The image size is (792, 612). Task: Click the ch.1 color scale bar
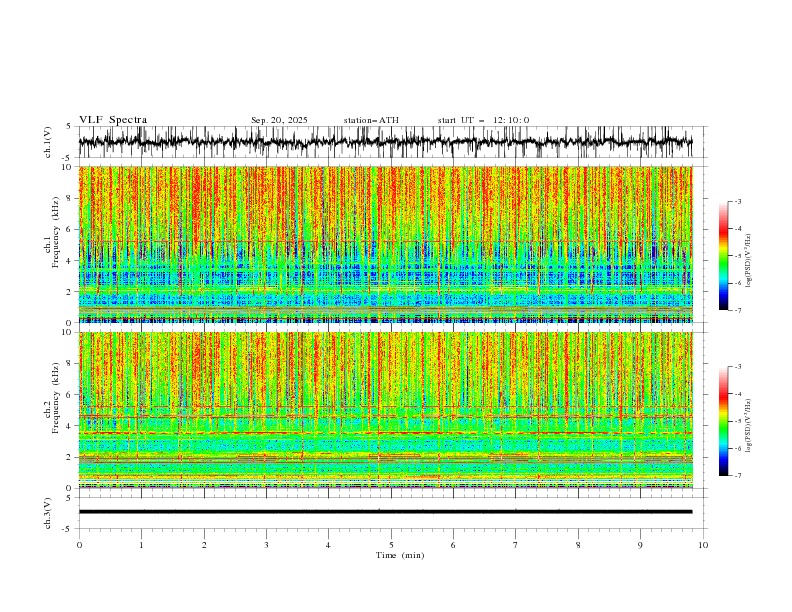click(x=723, y=255)
